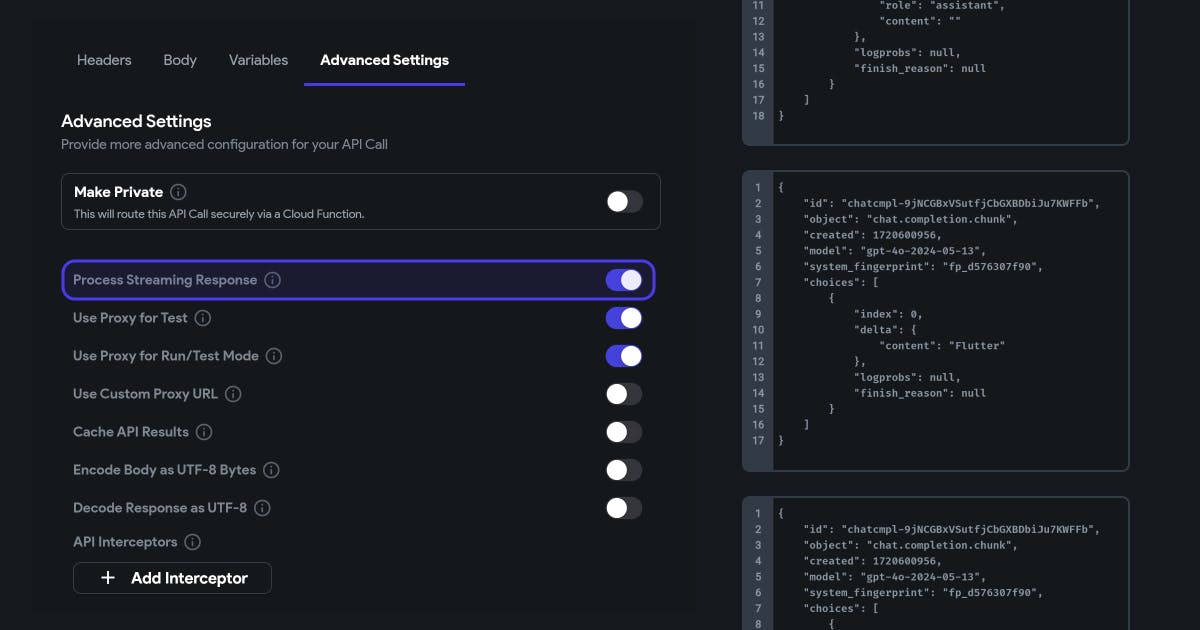Turn off Use Proxy for Test
The image size is (1200, 630).
pos(624,318)
